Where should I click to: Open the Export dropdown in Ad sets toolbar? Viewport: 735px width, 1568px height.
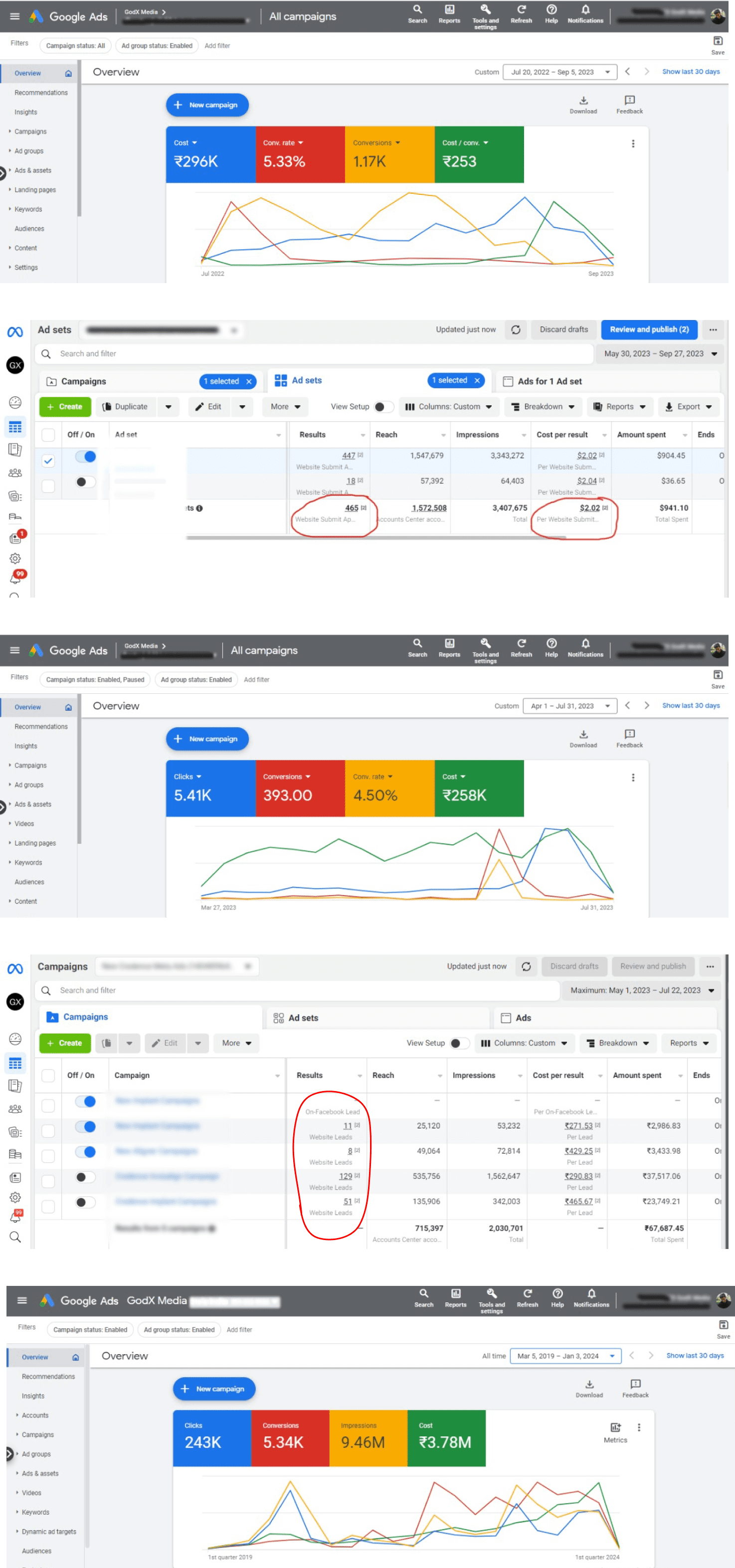689,407
